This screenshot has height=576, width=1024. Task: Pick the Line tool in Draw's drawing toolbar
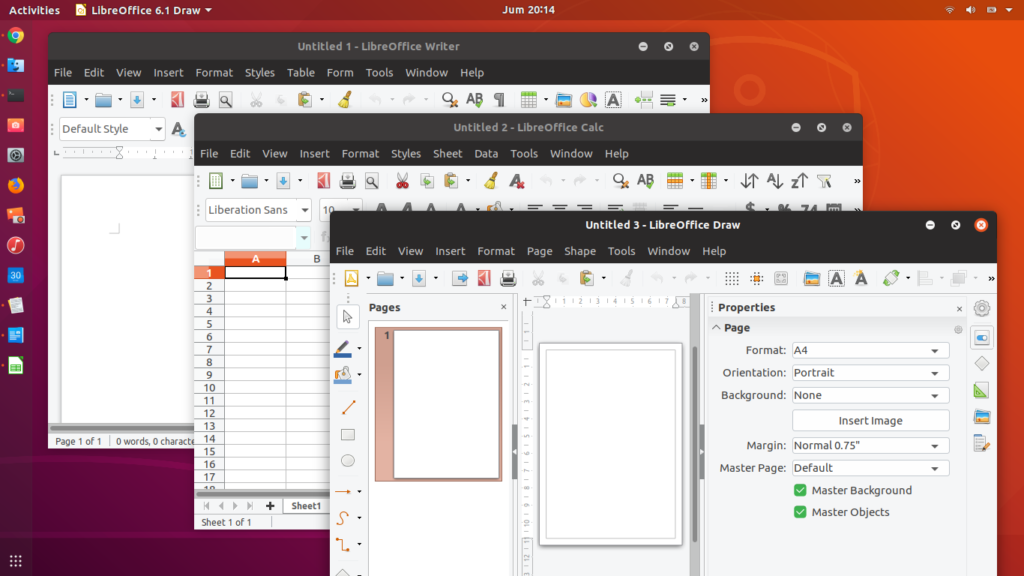348,408
